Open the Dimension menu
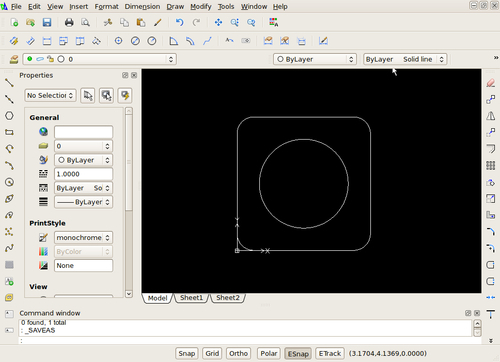500x362 pixels. (x=142, y=6)
